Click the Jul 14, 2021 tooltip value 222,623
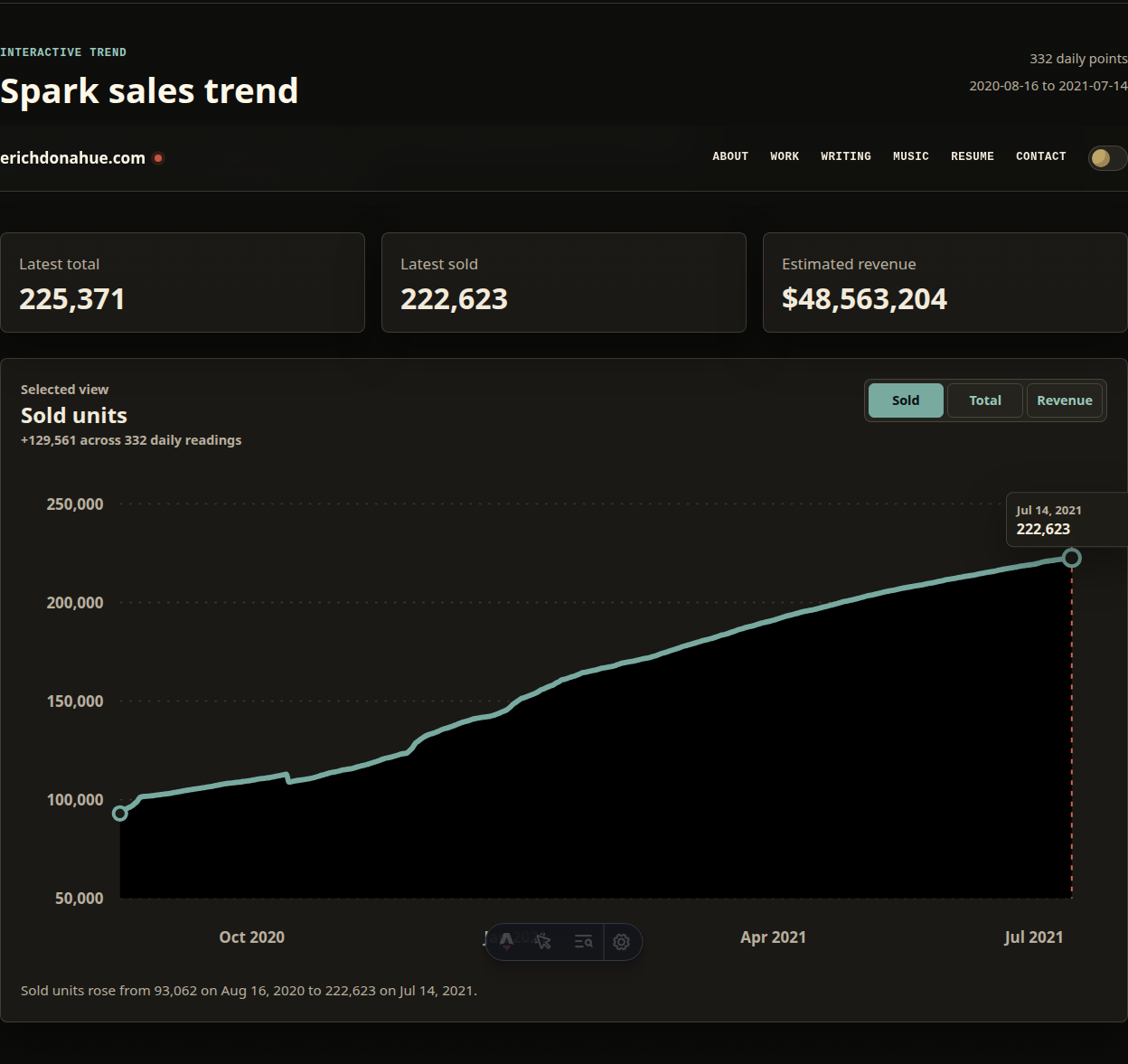This screenshot has width=1128, height=1064. pyautogui.click(x=1043, y=529)
